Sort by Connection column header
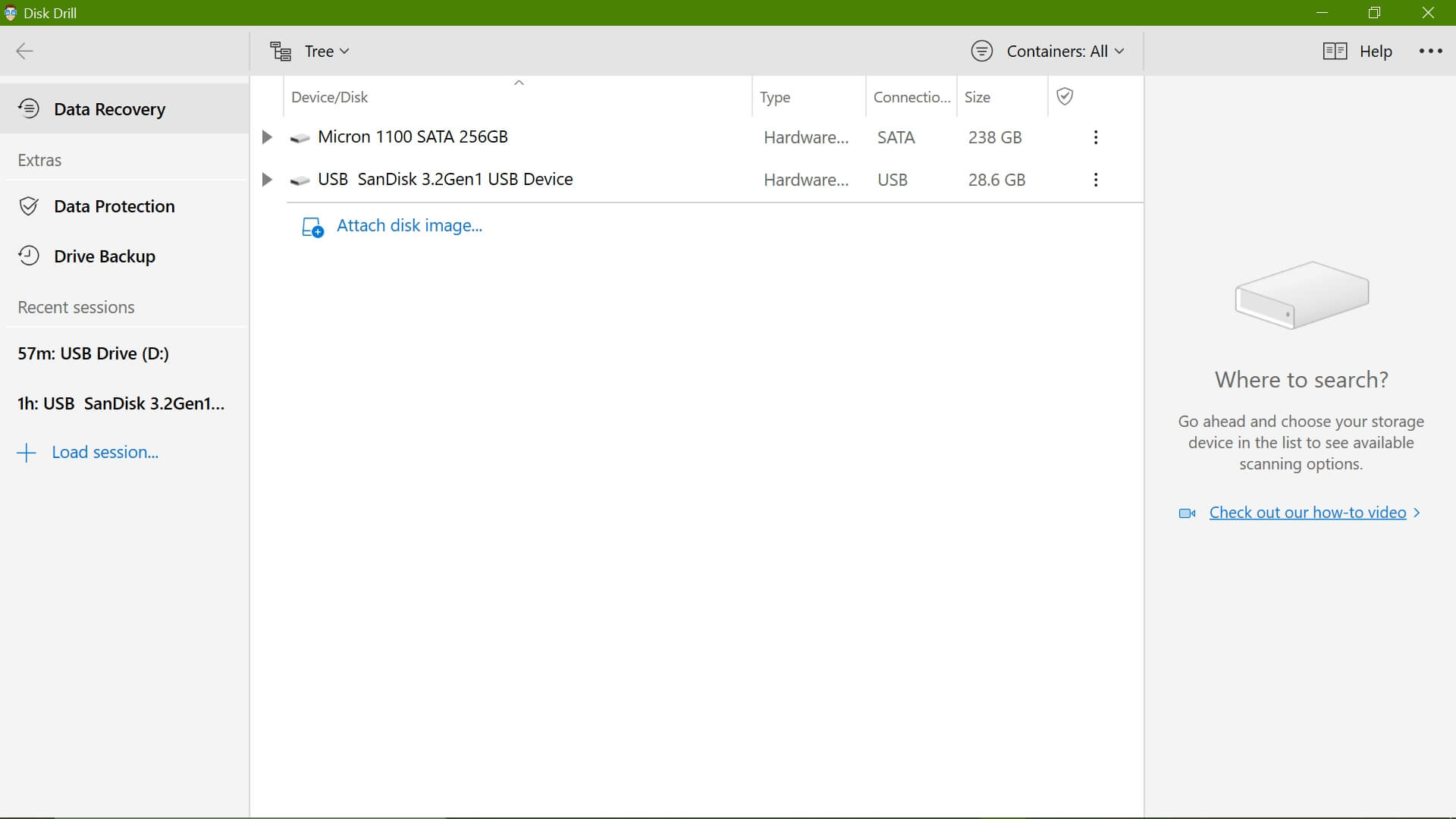This screenshot has width=1456, height=819. coord(912,97)
